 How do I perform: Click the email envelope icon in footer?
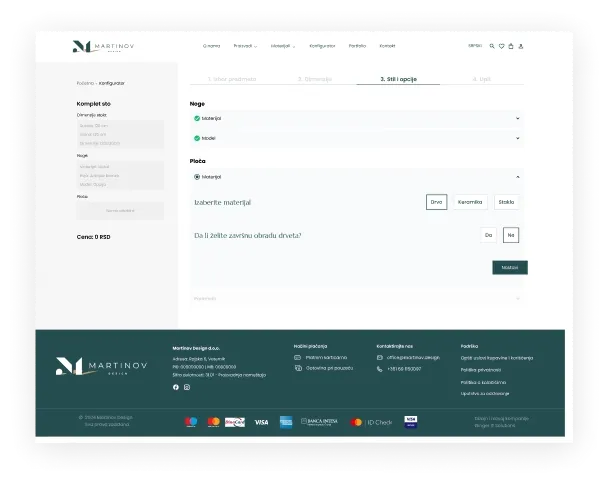[380, 358]
